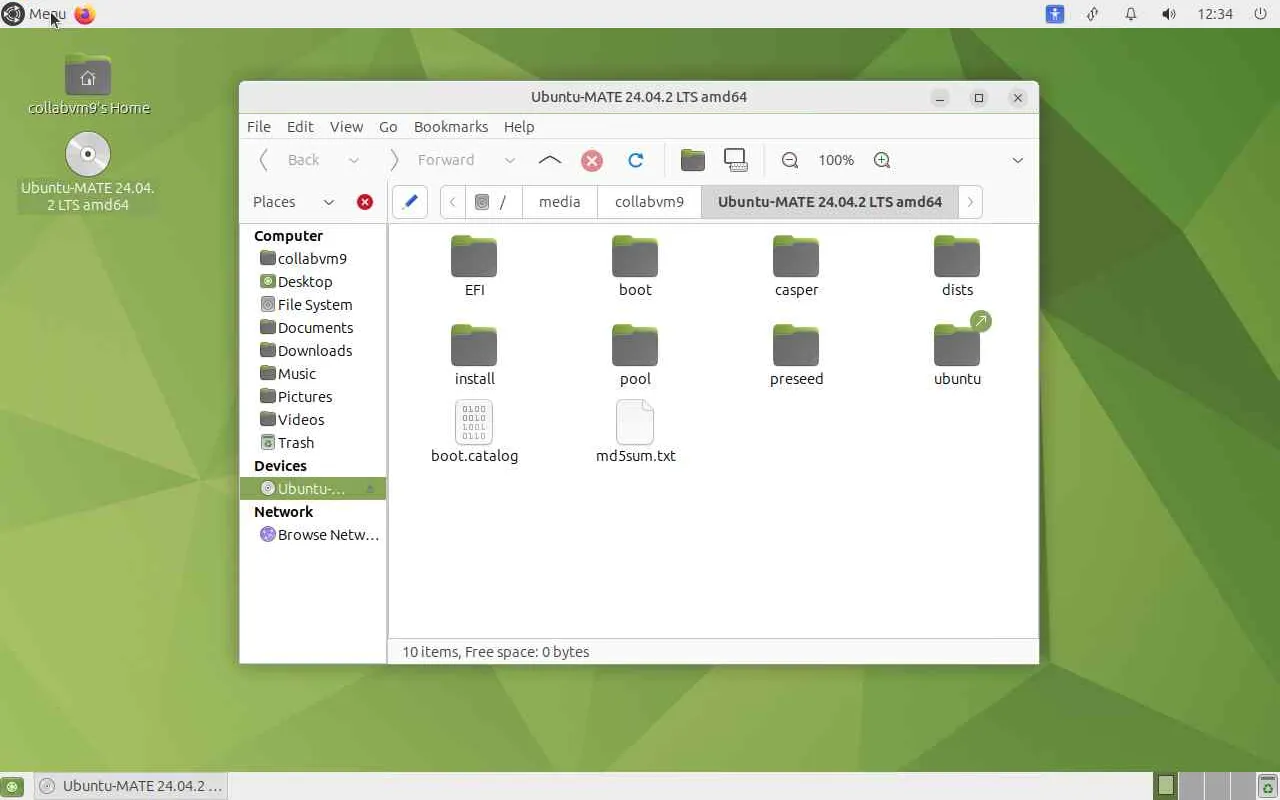Click the Show Desktop button in bottom panel
The width and height of the screenshot is (1280, 800).
coord(10,786)
